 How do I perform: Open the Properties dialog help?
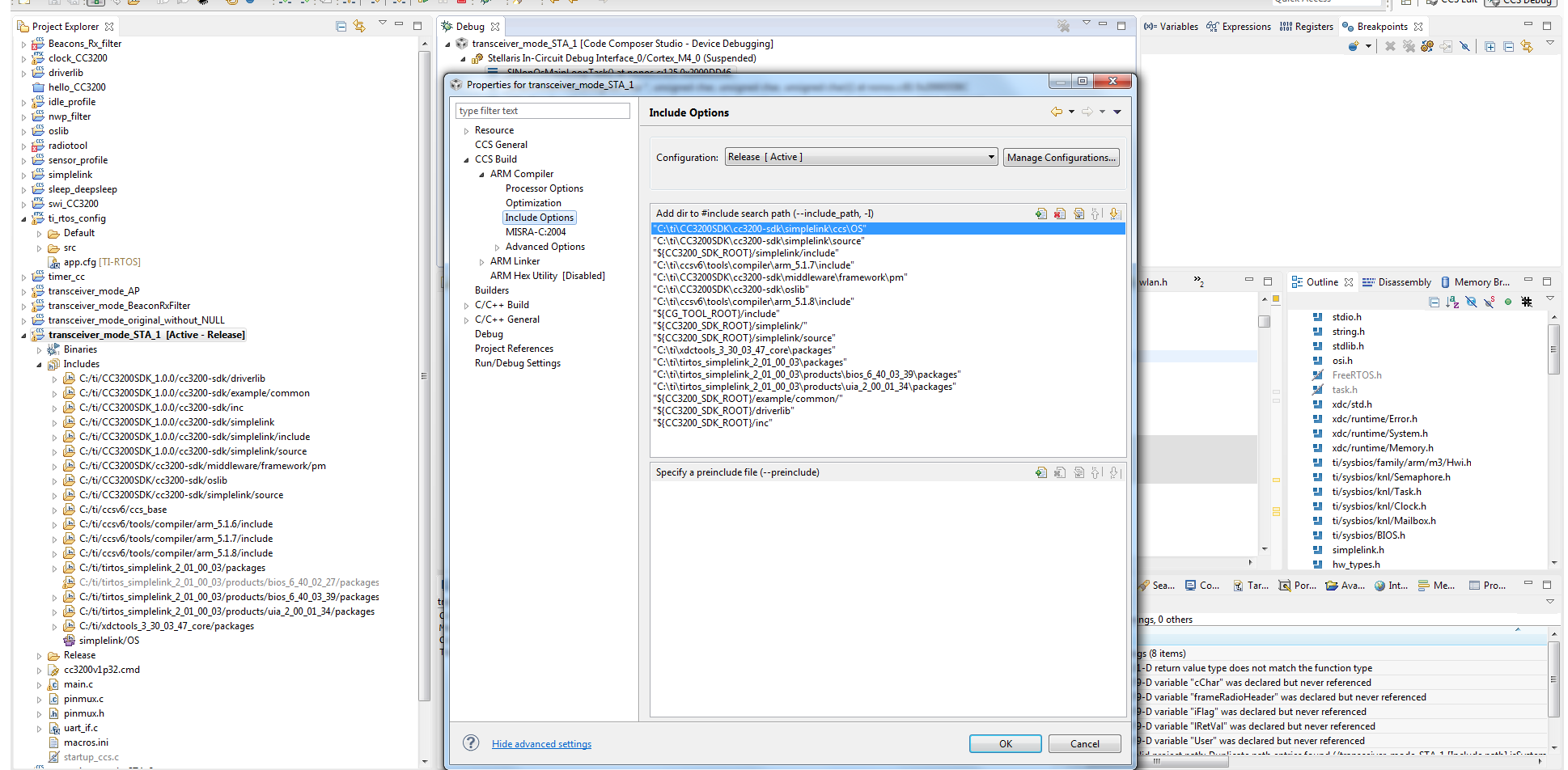[471, 743]
